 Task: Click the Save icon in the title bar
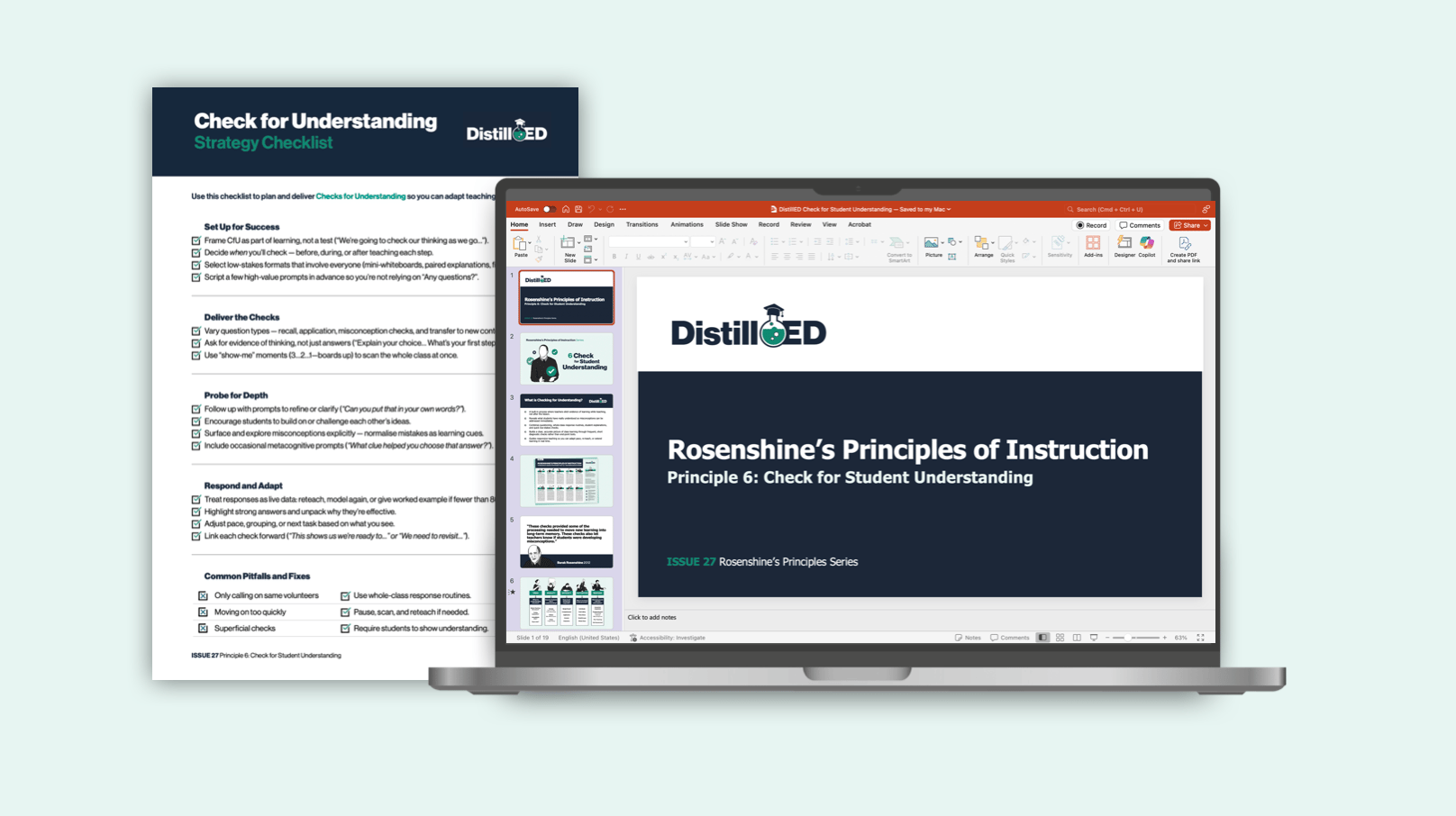pyautogui.click(x=578, y=209)
